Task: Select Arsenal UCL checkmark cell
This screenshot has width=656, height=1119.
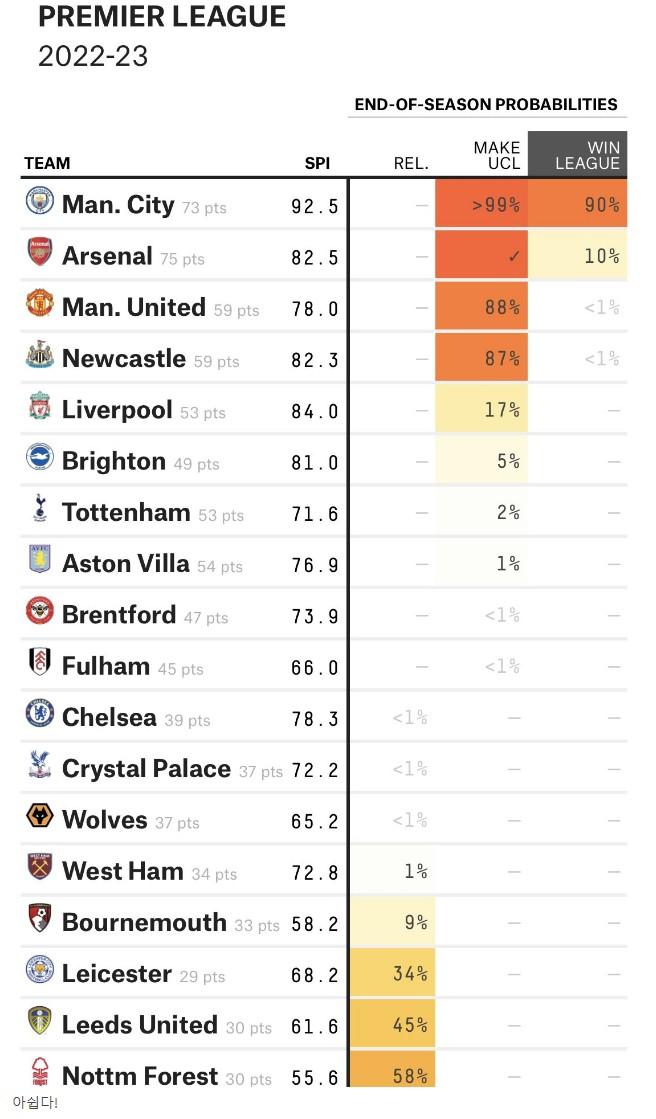Action: point(482,255)
